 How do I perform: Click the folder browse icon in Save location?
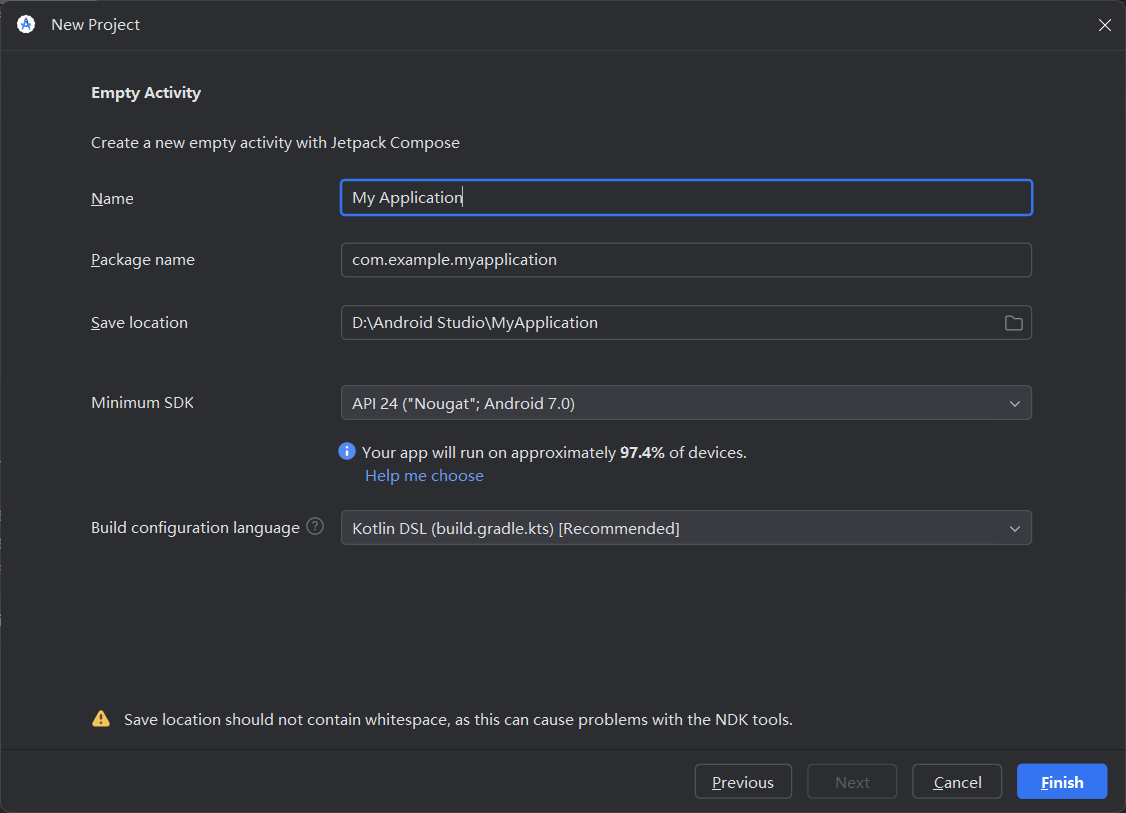(x=1013, y=323)
